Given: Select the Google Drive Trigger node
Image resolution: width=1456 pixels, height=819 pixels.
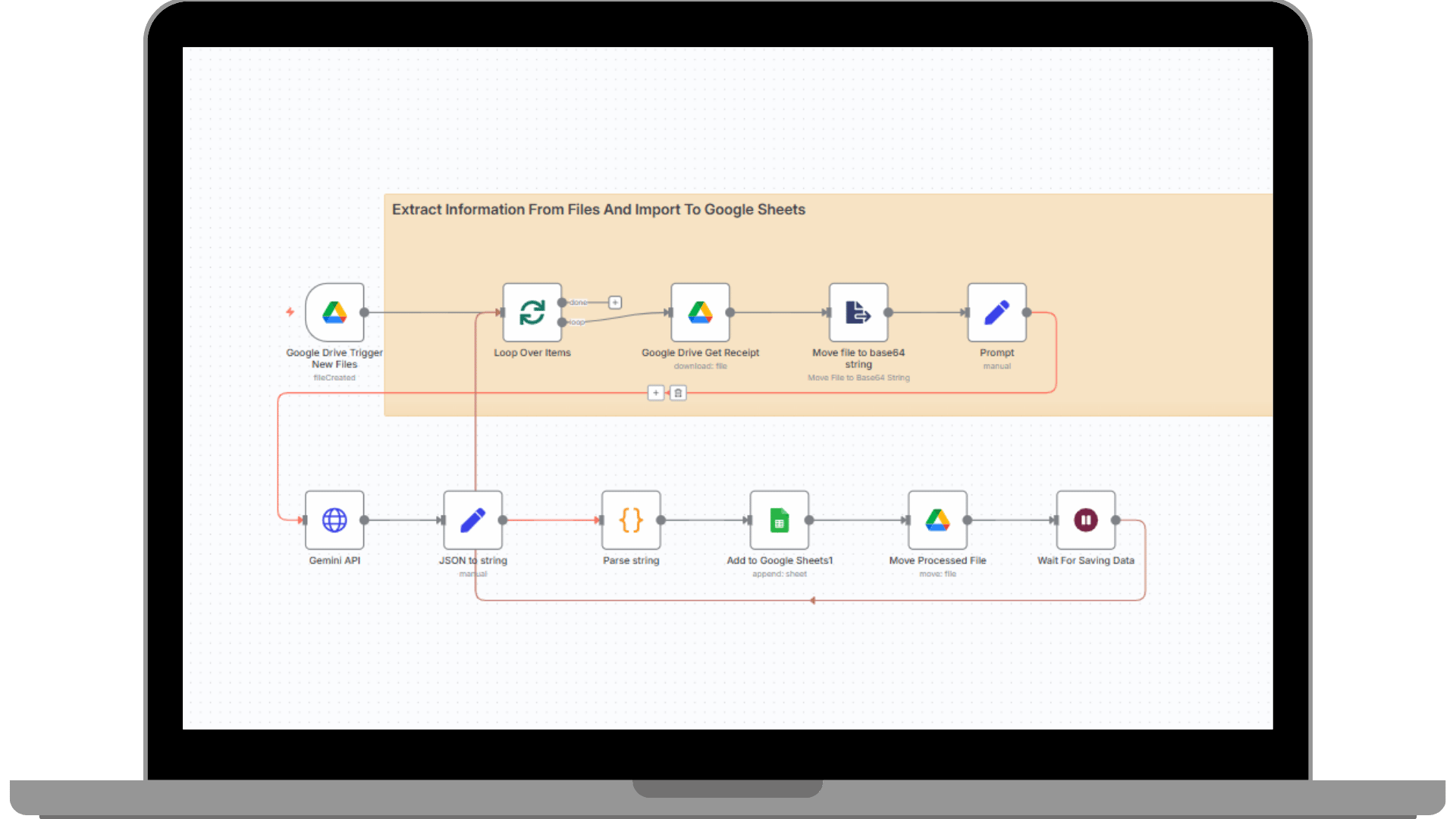Looking at the screenshot, I should point(334,312).
